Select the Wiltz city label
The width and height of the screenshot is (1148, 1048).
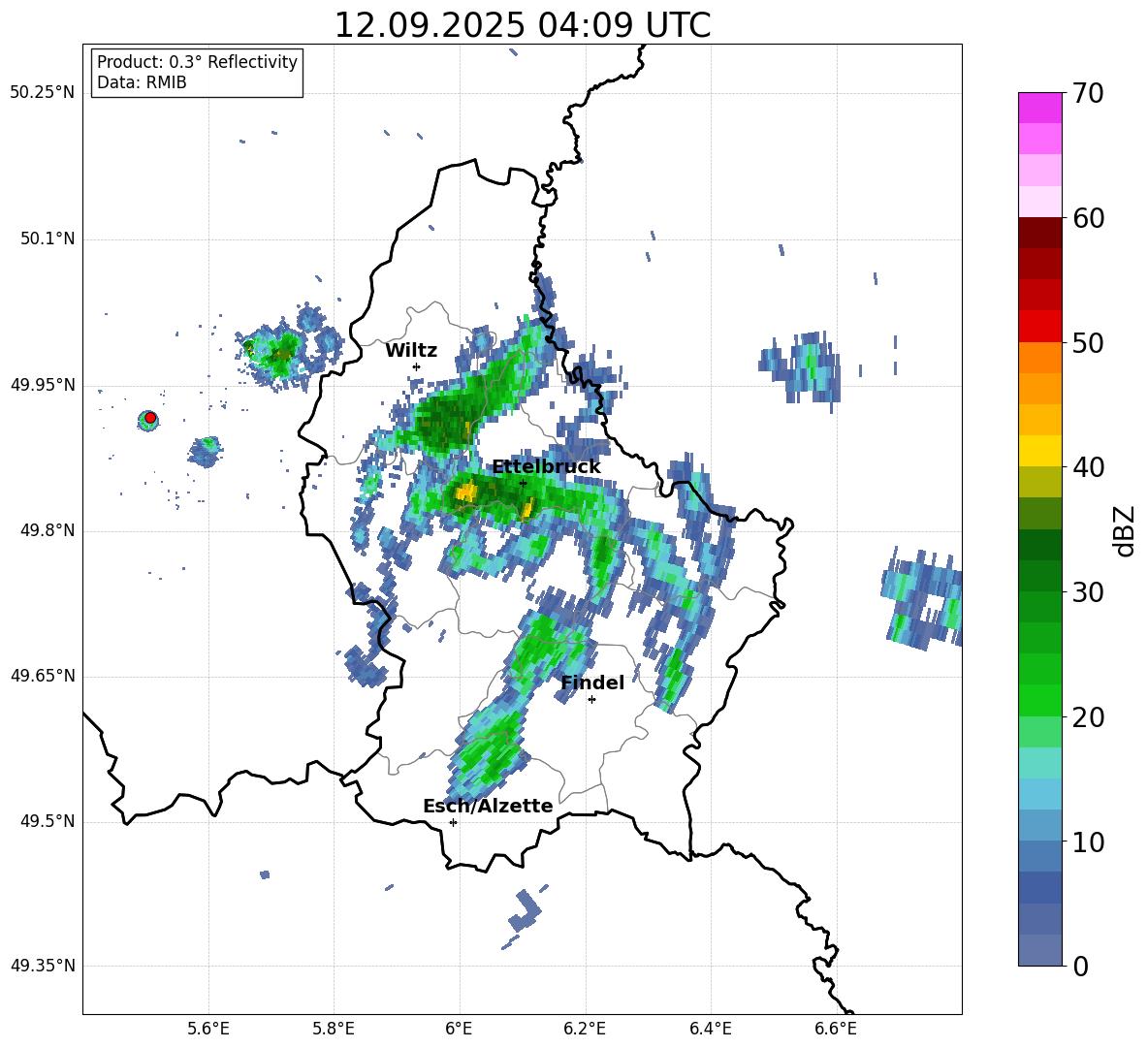(411, 351)
